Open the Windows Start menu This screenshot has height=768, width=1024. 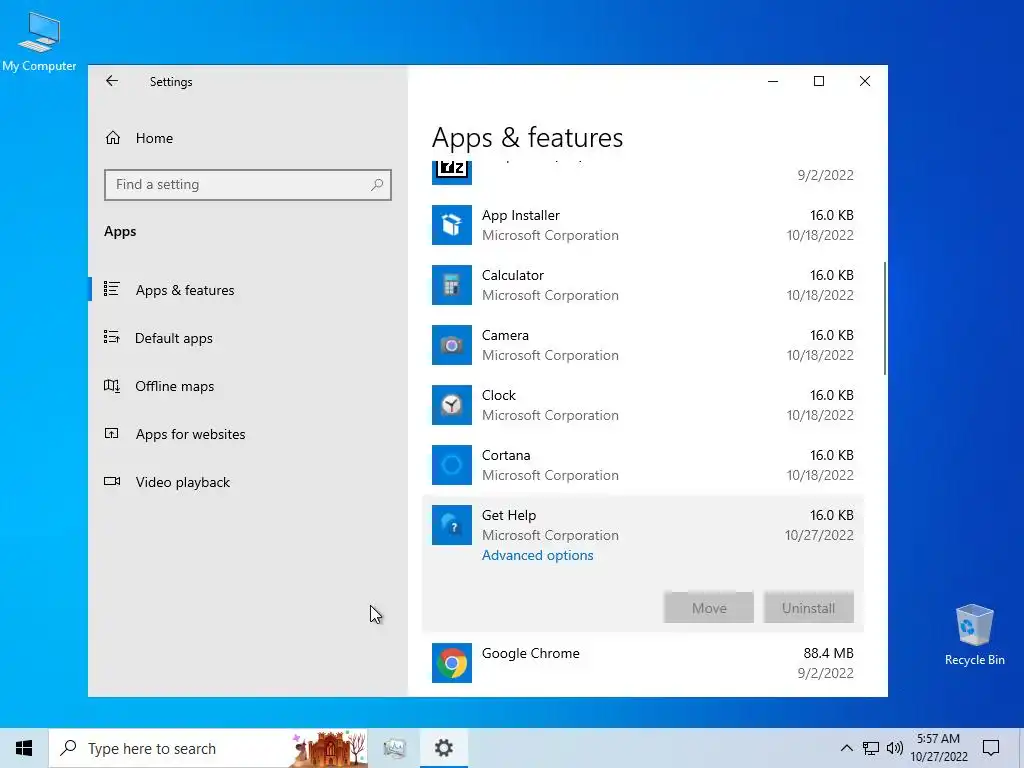(x=24, y=748)
